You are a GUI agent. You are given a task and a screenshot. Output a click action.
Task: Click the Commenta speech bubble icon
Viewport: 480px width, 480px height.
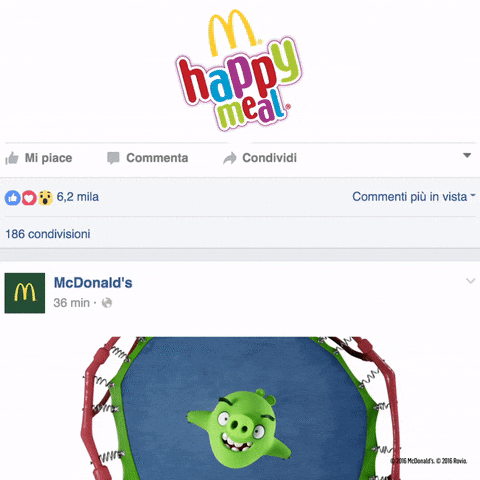pos(113,158)
